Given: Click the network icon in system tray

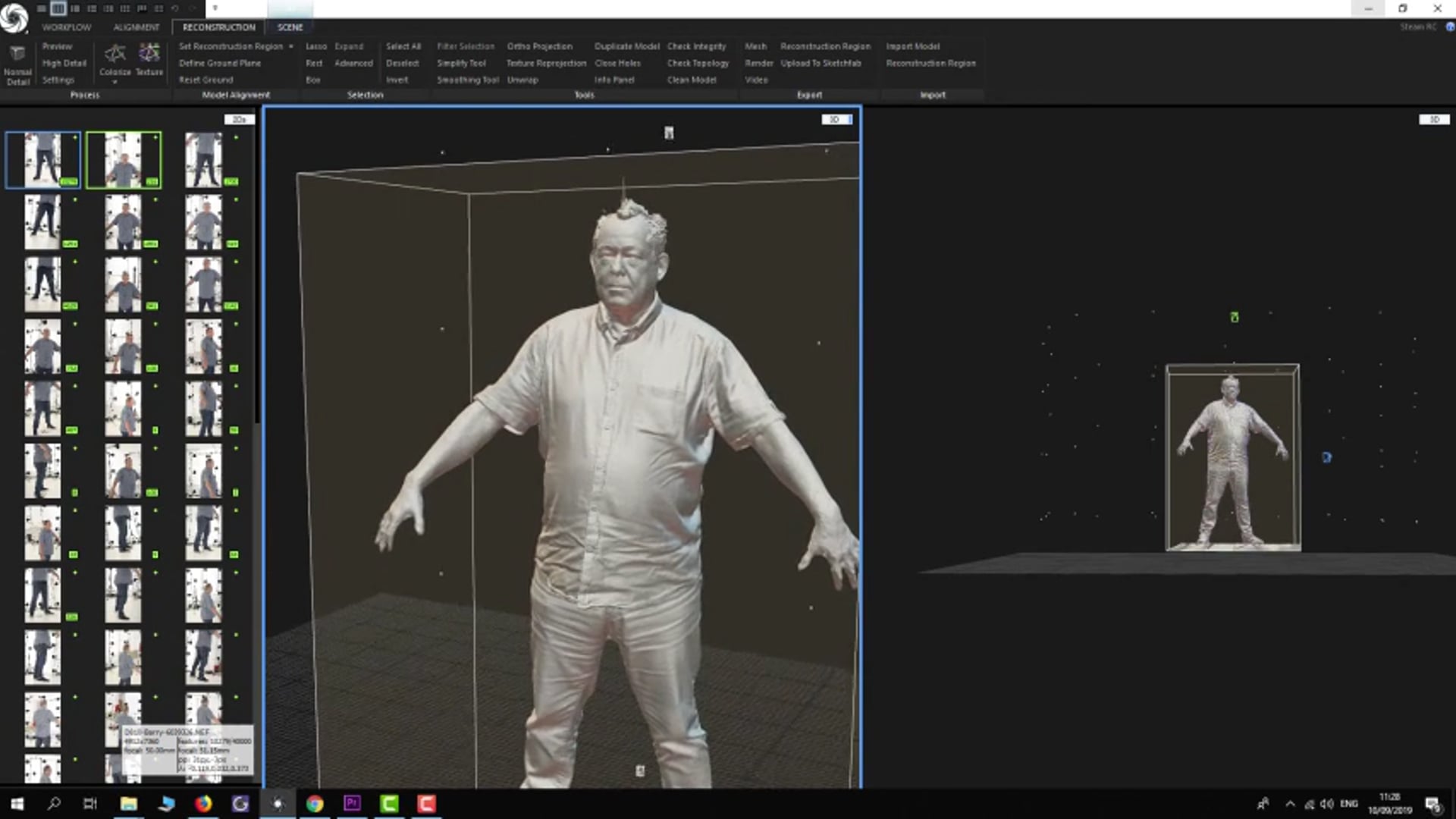Looking at the screenshot, I should click(x=1310, y=804).
